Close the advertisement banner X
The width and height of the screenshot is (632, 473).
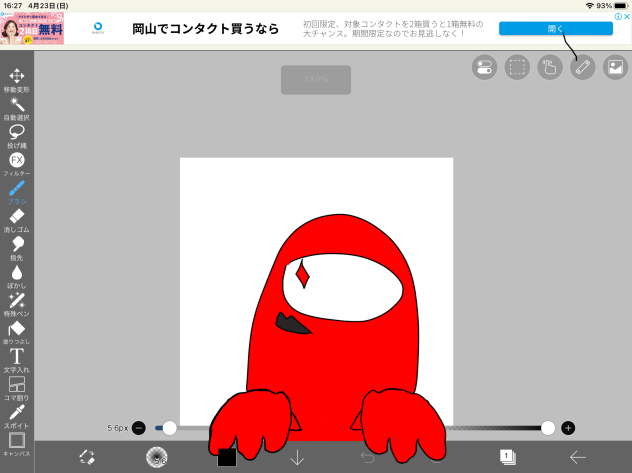(627, 17)
